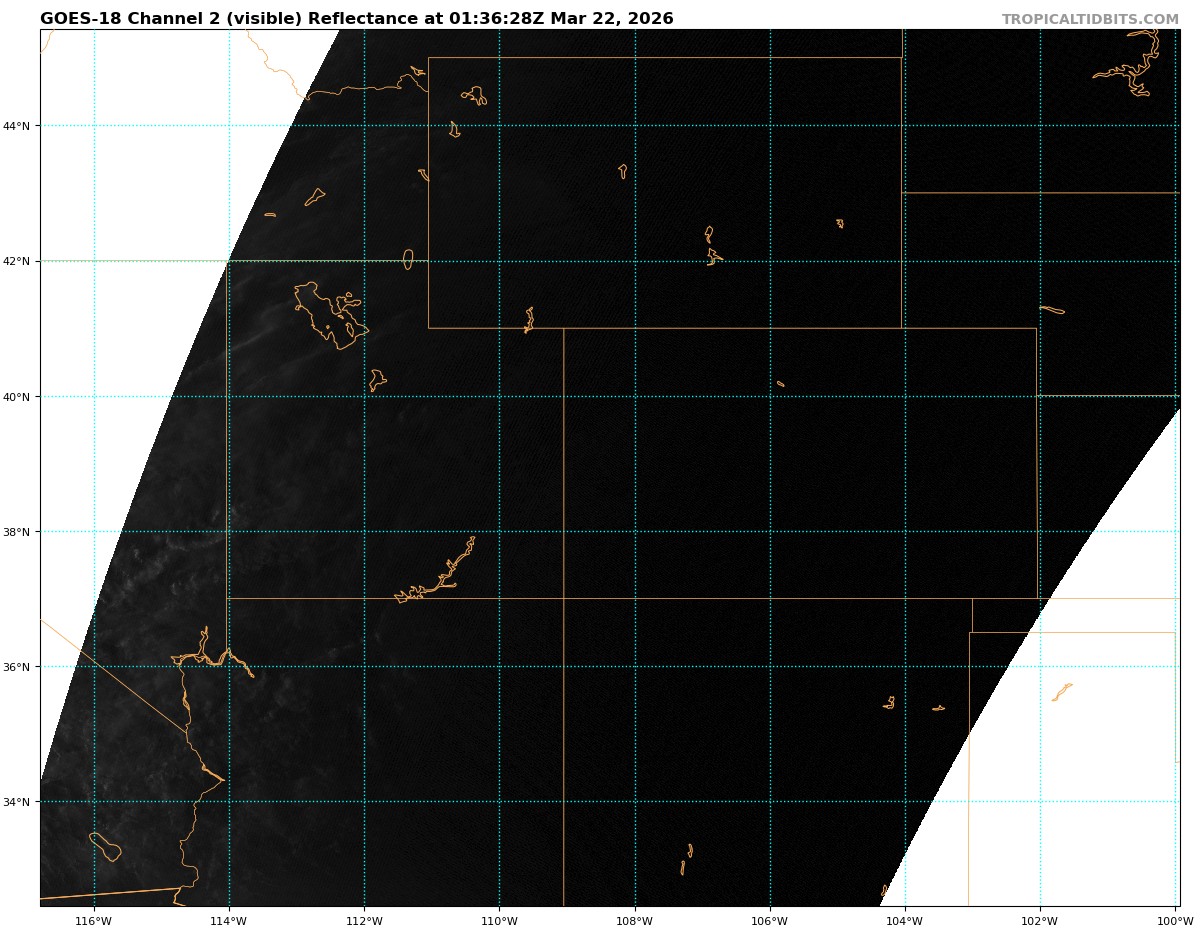Screen dimensions: 1200x929
Task: Click the TROPICALTIDBITS.COM watermark
Action: (1090, 20)
